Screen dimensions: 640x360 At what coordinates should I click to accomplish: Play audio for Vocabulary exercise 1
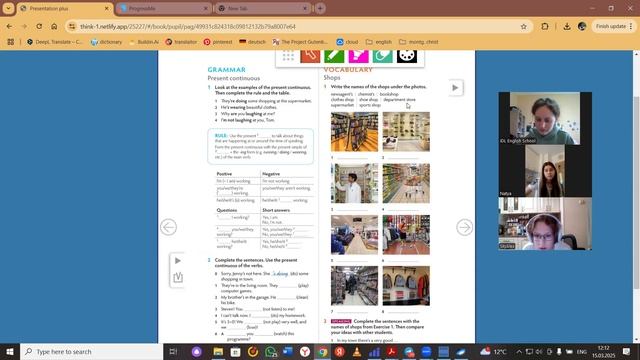point(455,87)
